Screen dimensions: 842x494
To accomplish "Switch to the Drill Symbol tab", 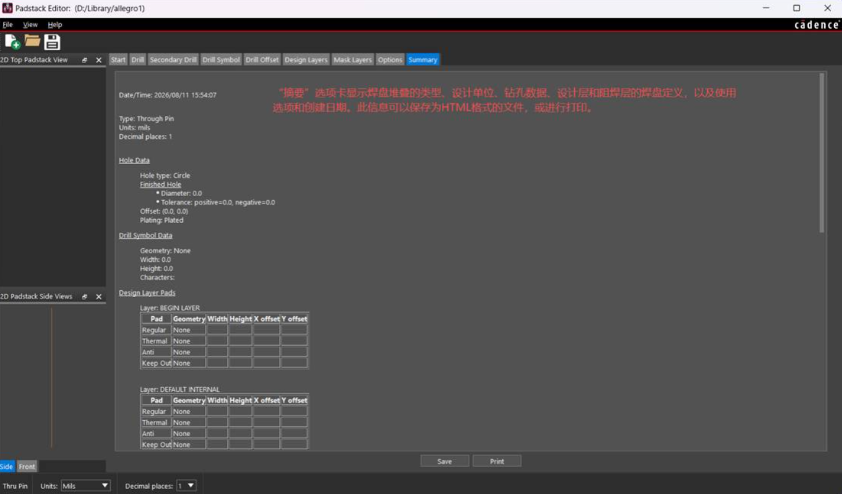I will tap(221, 60).
